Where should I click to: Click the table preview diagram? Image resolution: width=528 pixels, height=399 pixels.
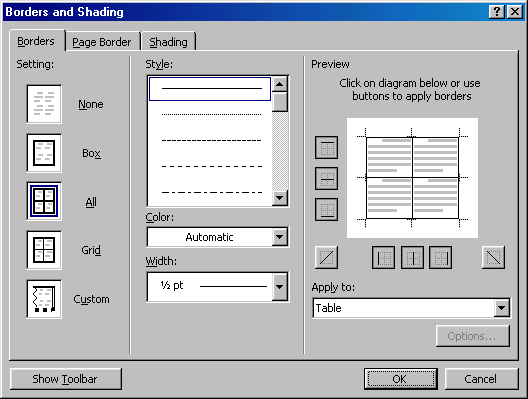click(412, 178)
